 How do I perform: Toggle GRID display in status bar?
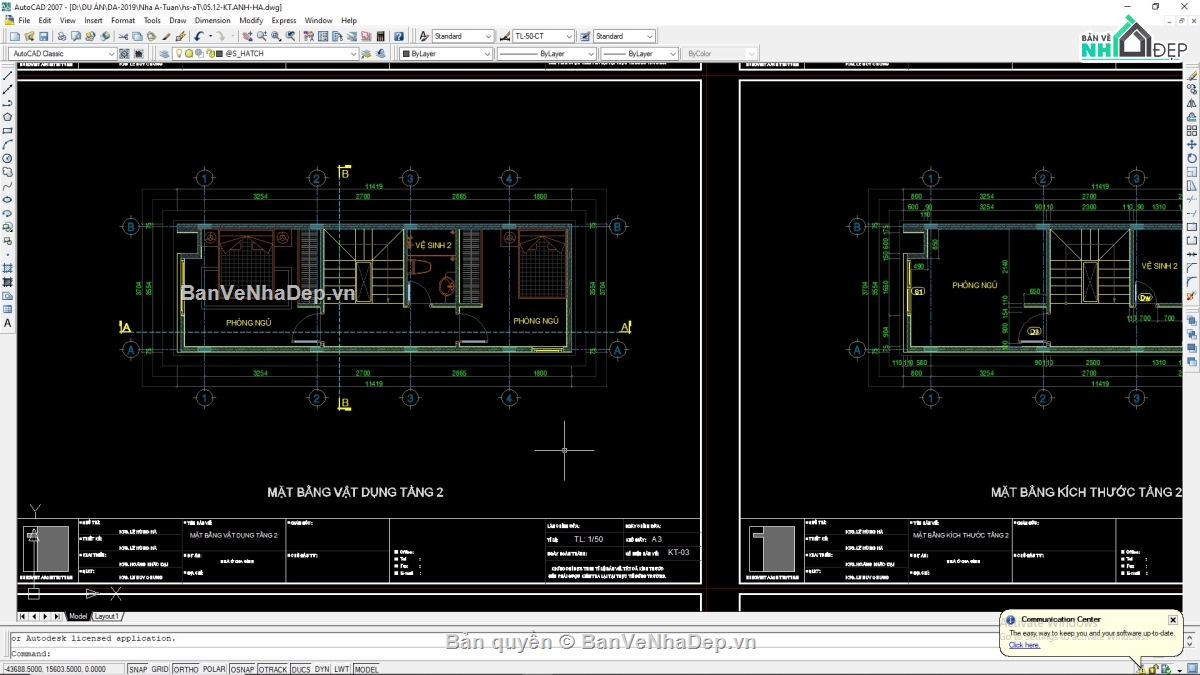click(160, 669)
